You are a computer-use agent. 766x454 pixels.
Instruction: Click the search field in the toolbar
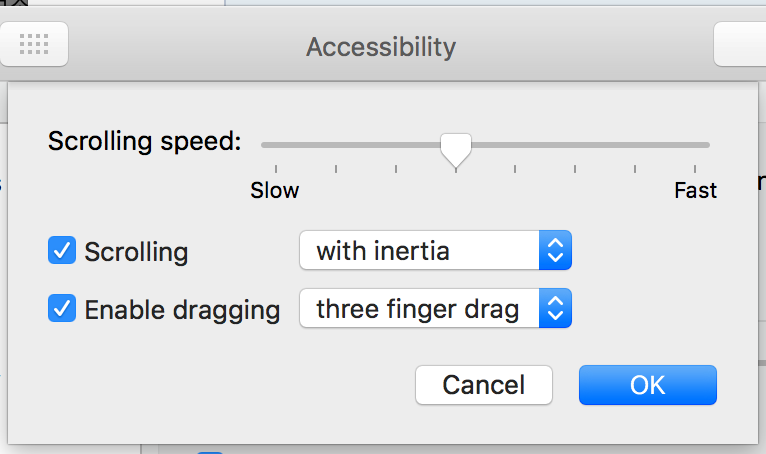tap(742, 45)
